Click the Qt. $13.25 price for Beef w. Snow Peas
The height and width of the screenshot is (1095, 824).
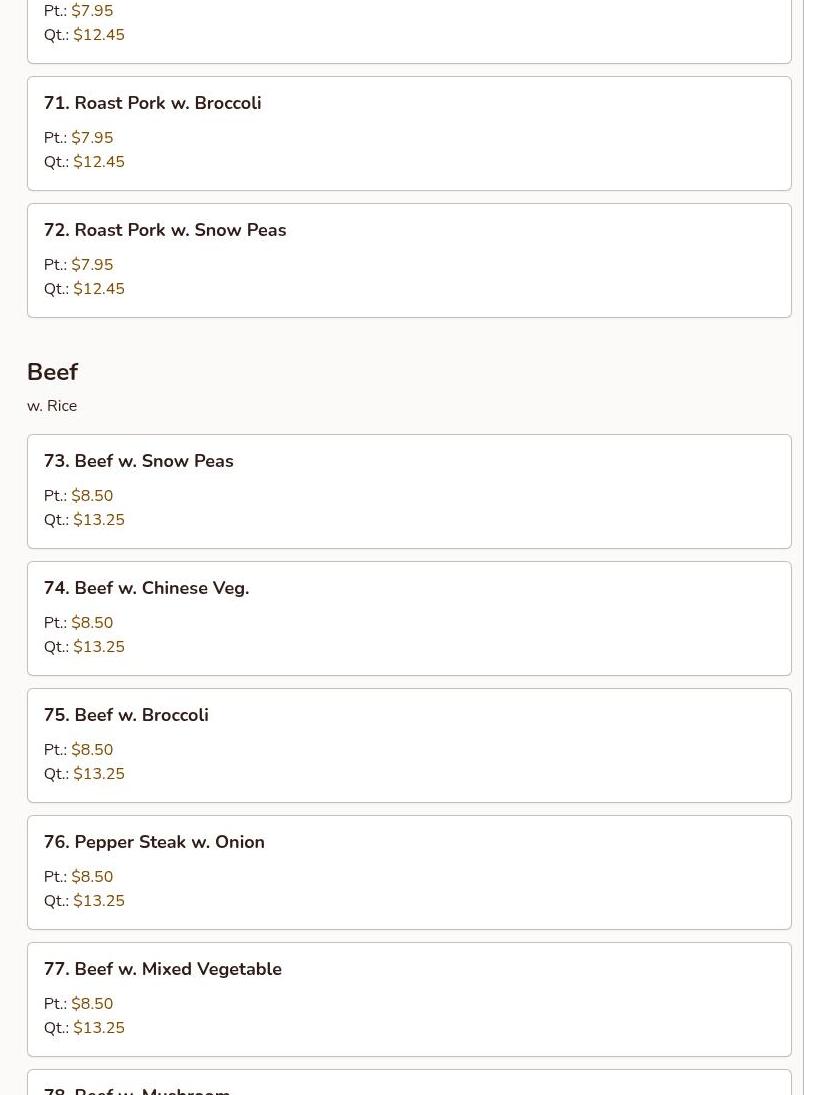pyautogui.click(x=84, y=520)
